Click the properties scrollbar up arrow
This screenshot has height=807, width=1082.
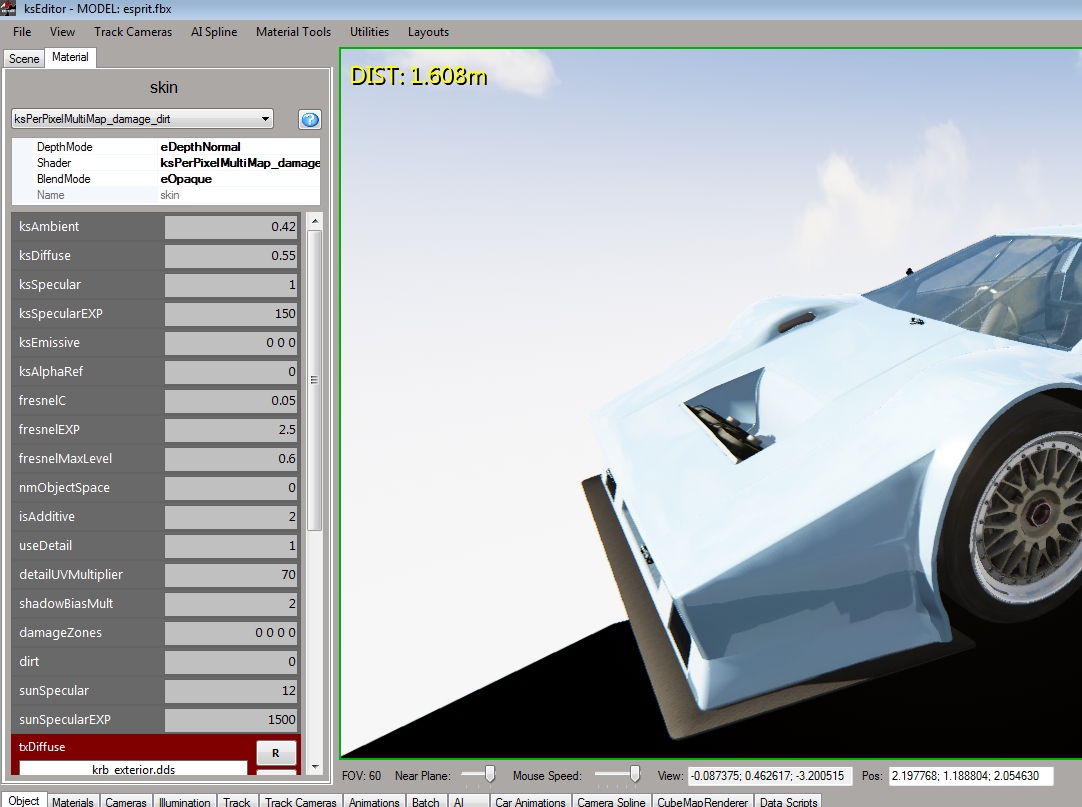(315, 221)
